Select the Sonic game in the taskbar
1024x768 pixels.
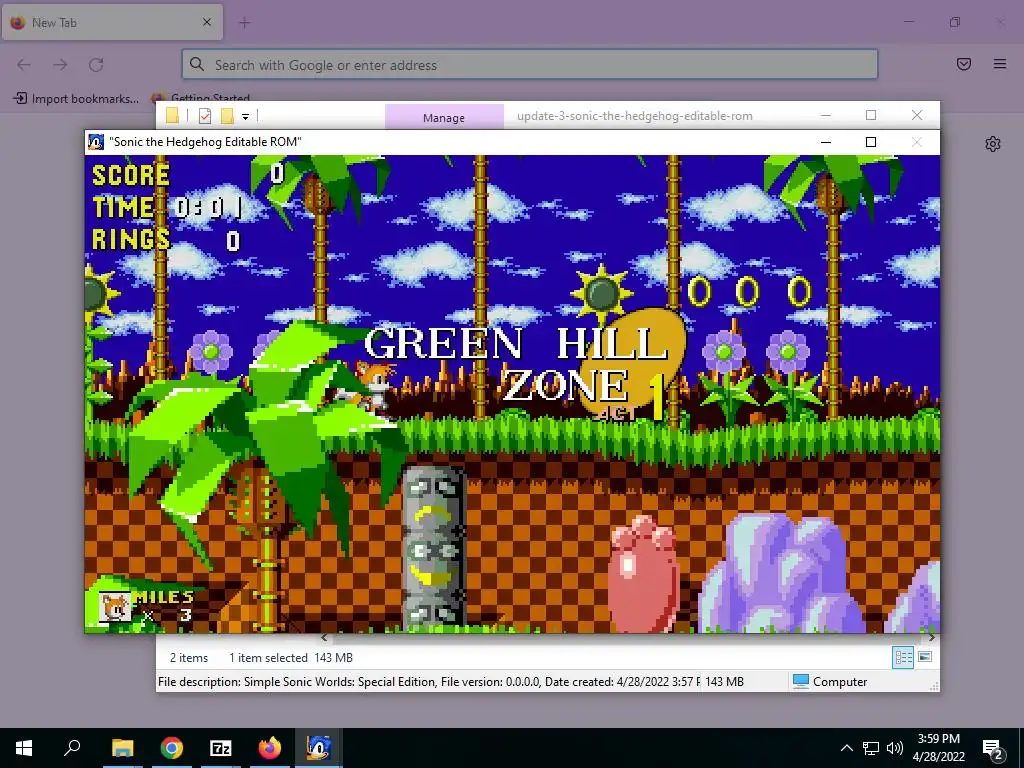319,748
